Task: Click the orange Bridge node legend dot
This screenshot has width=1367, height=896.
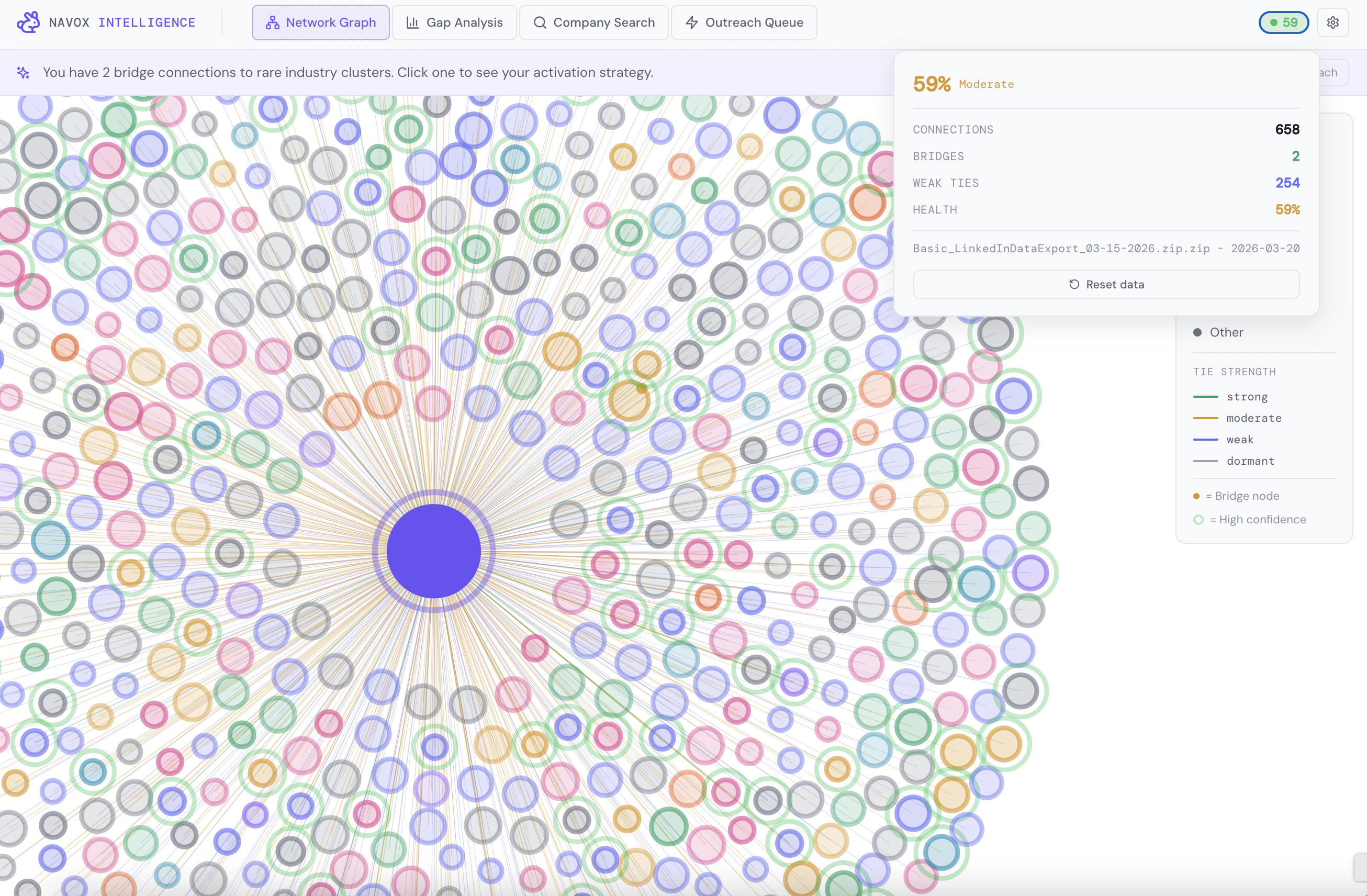Action: [x=1196, y=496]
